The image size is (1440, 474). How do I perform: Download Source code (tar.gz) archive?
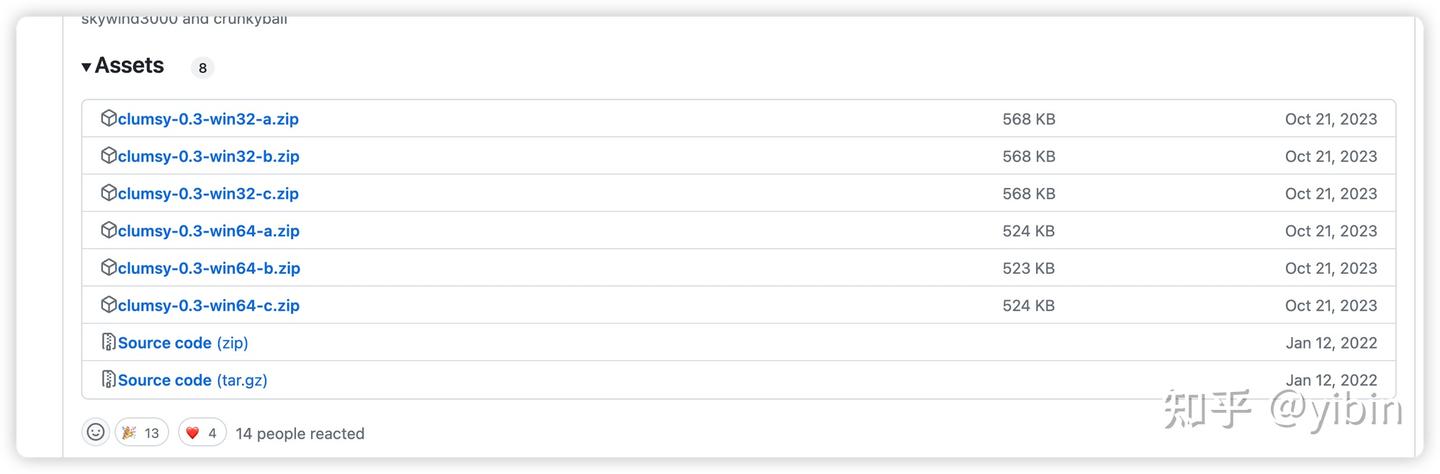click(192, 380)
